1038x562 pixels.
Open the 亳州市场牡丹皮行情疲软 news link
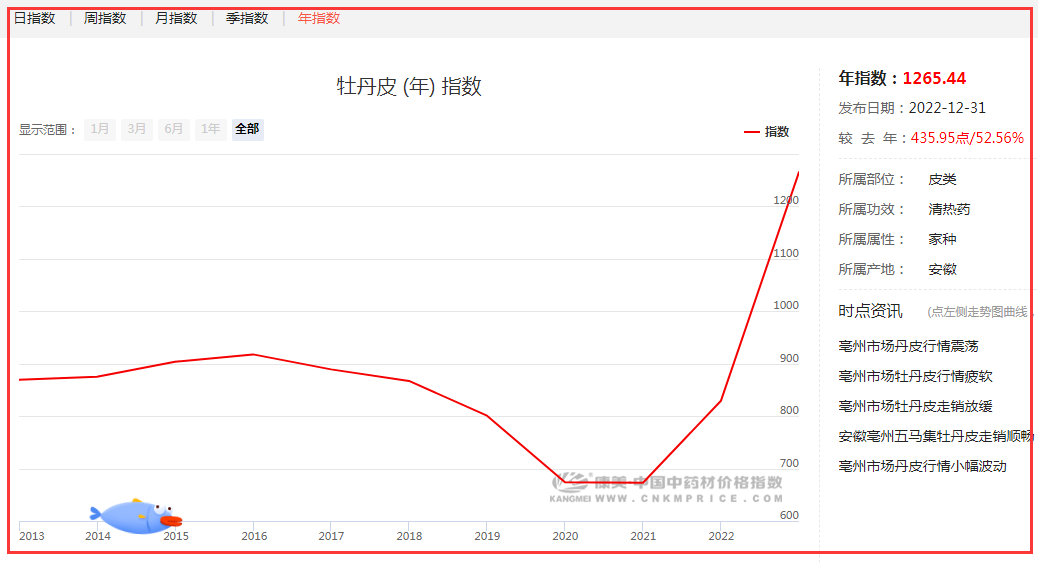point(916,376)
